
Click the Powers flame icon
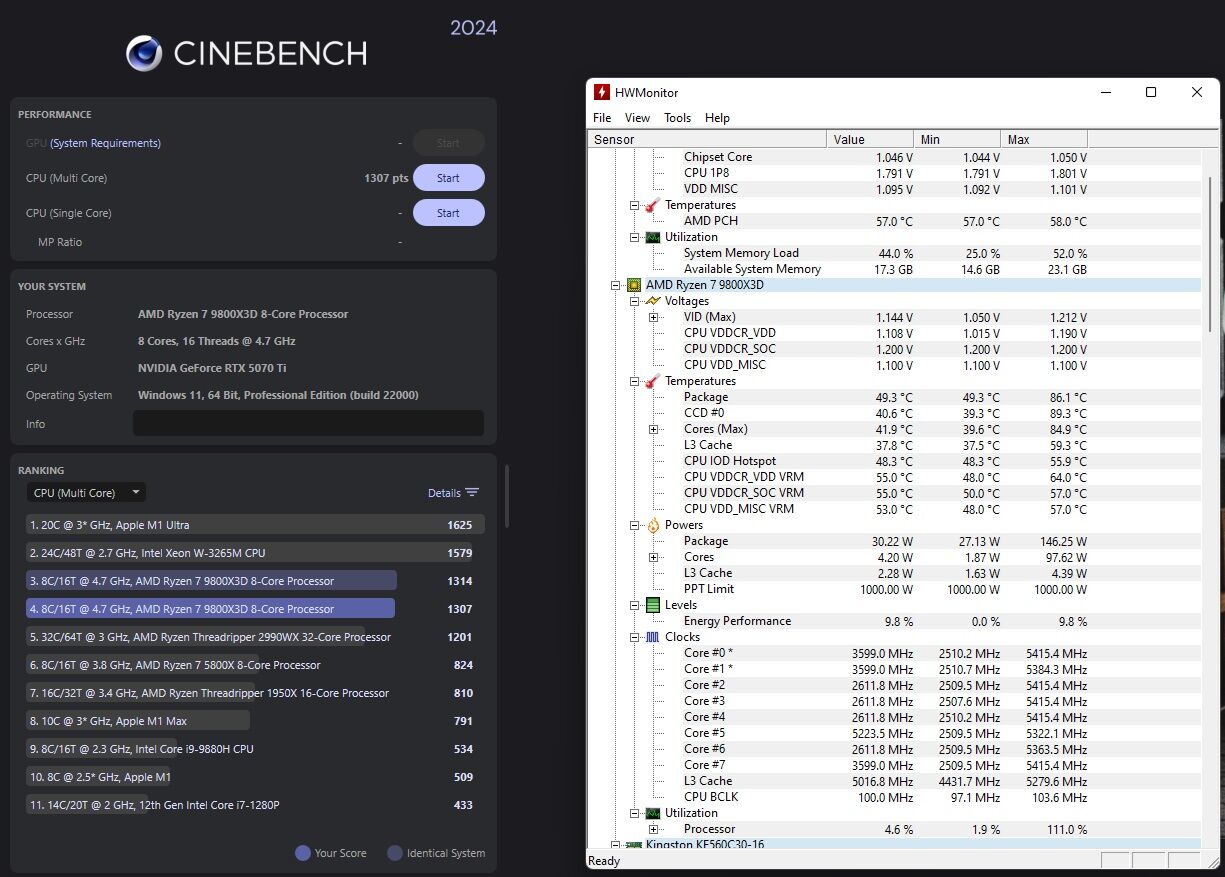[653, 525]
